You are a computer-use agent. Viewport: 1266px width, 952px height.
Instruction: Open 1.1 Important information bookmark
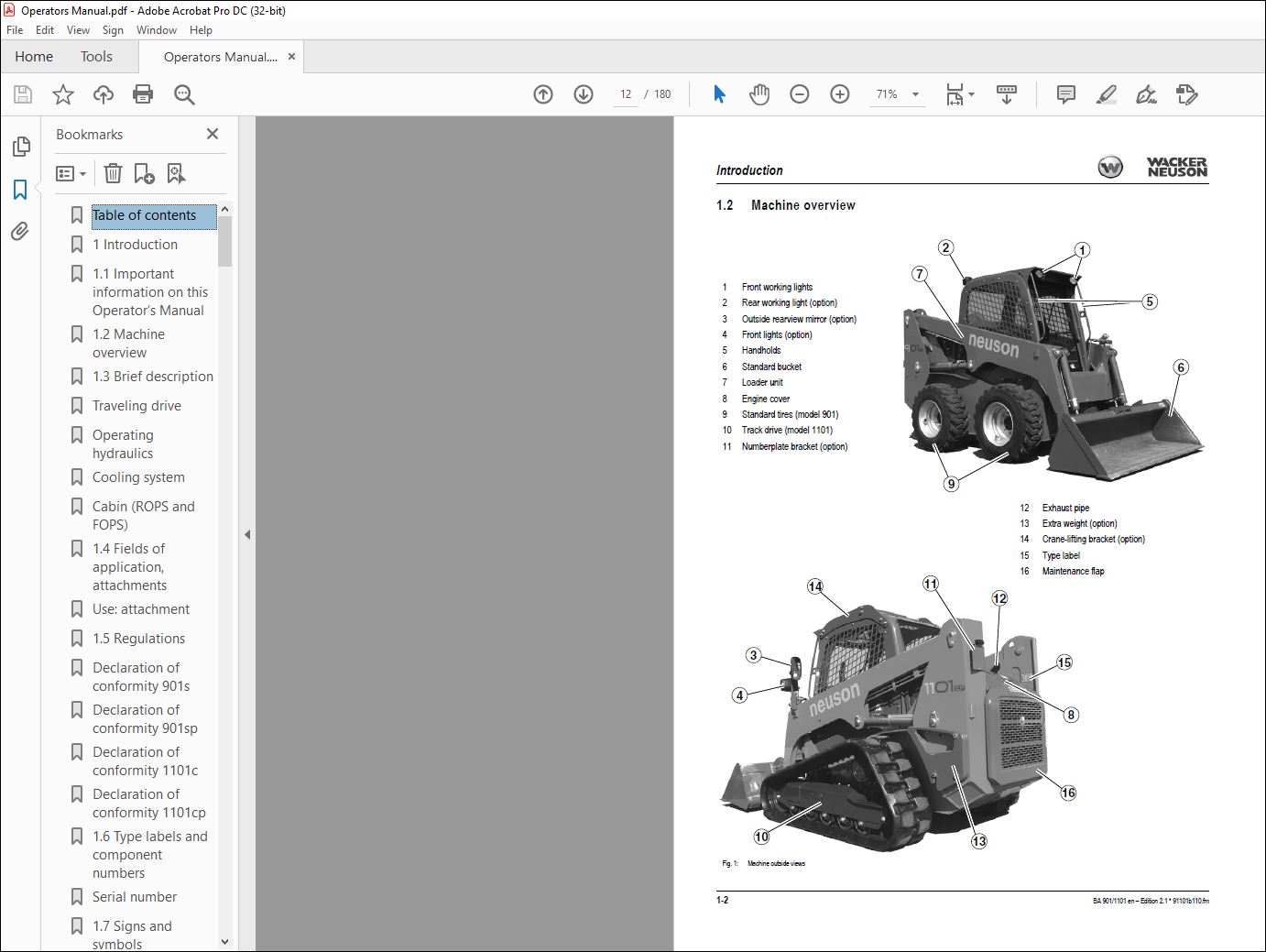pos(150,292)
